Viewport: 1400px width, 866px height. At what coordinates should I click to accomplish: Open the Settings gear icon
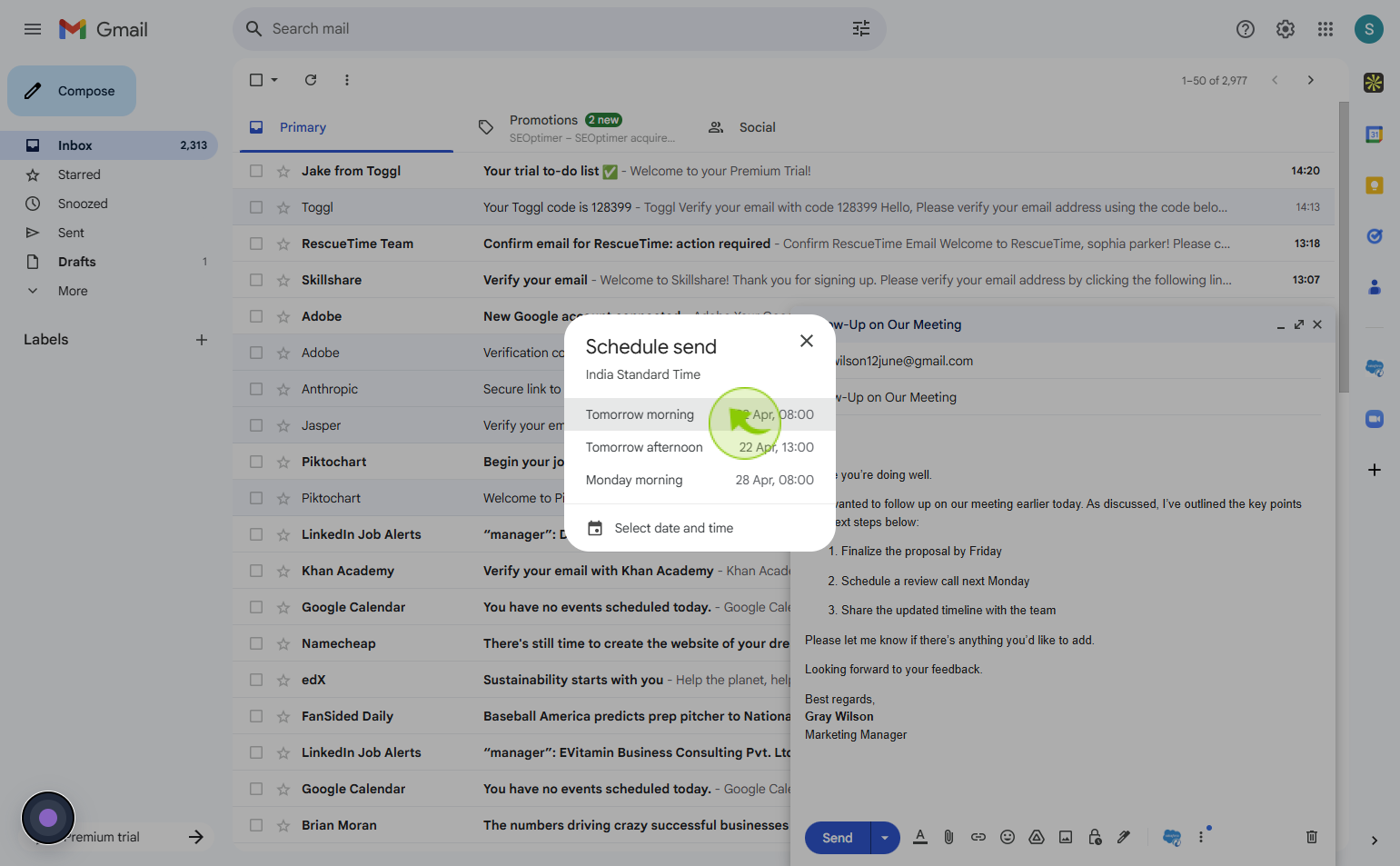point(1286,29)
